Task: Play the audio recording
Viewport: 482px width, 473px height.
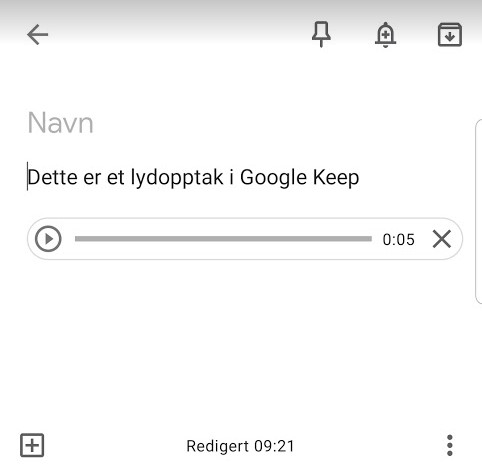Action: [x=48, y=239]
